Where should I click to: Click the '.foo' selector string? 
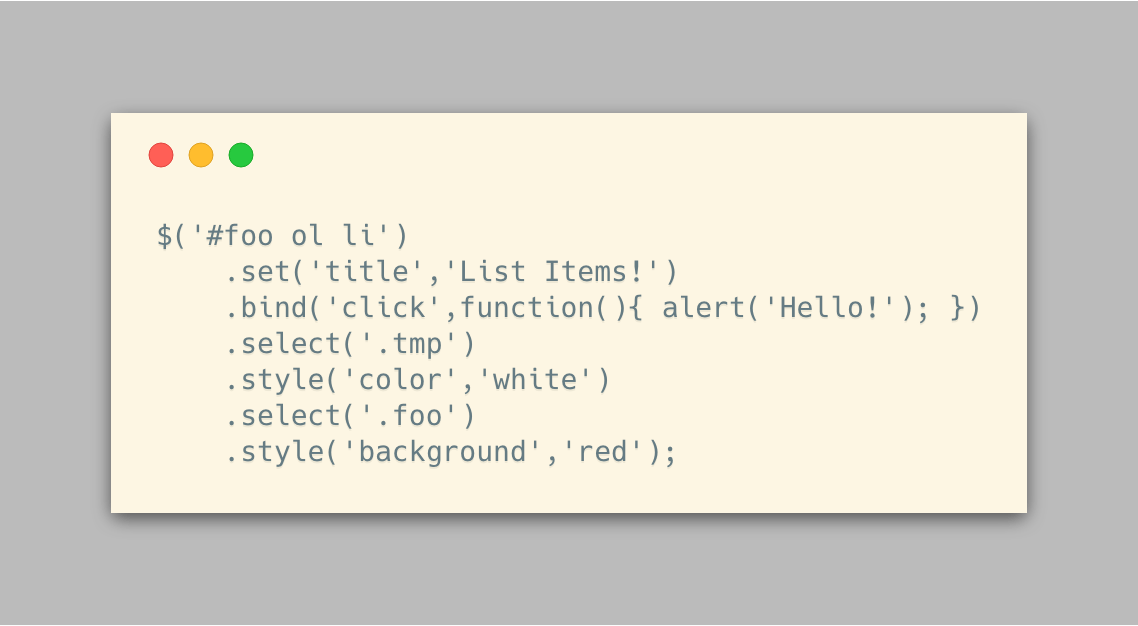point(409,416)
